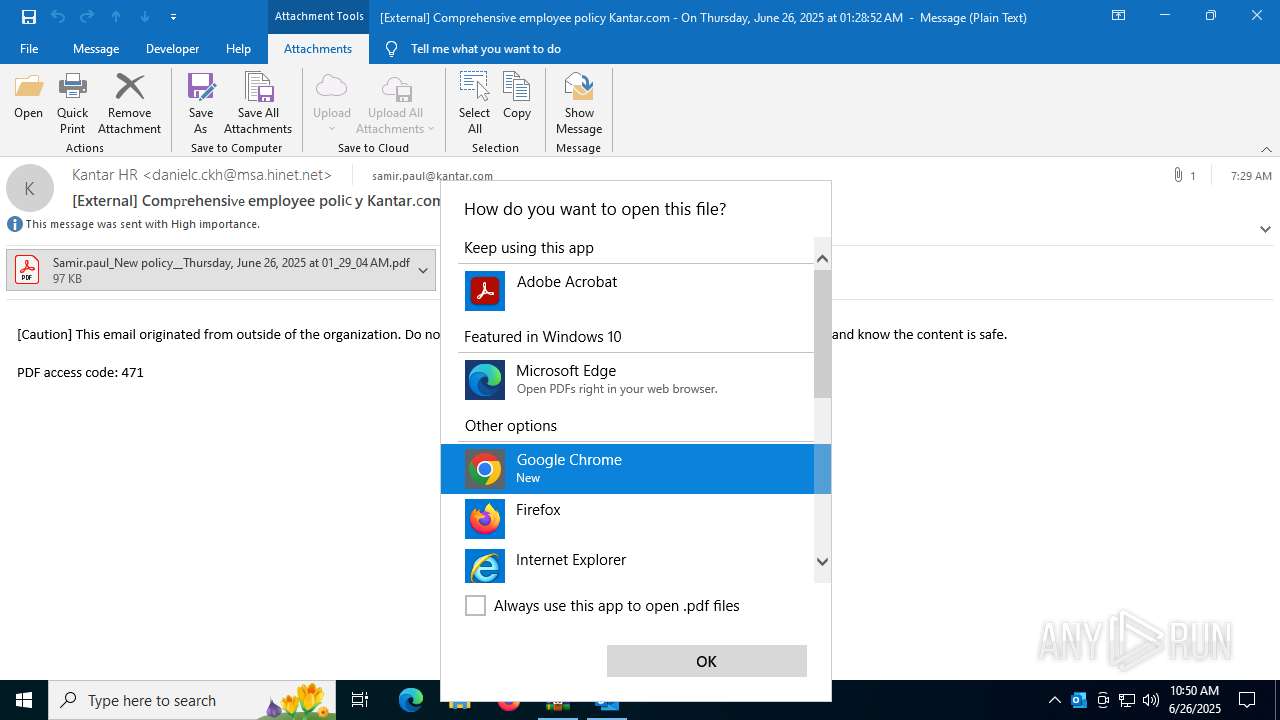Click the app list scroll up arrow
1280x720 pixels.
[822, 258]
